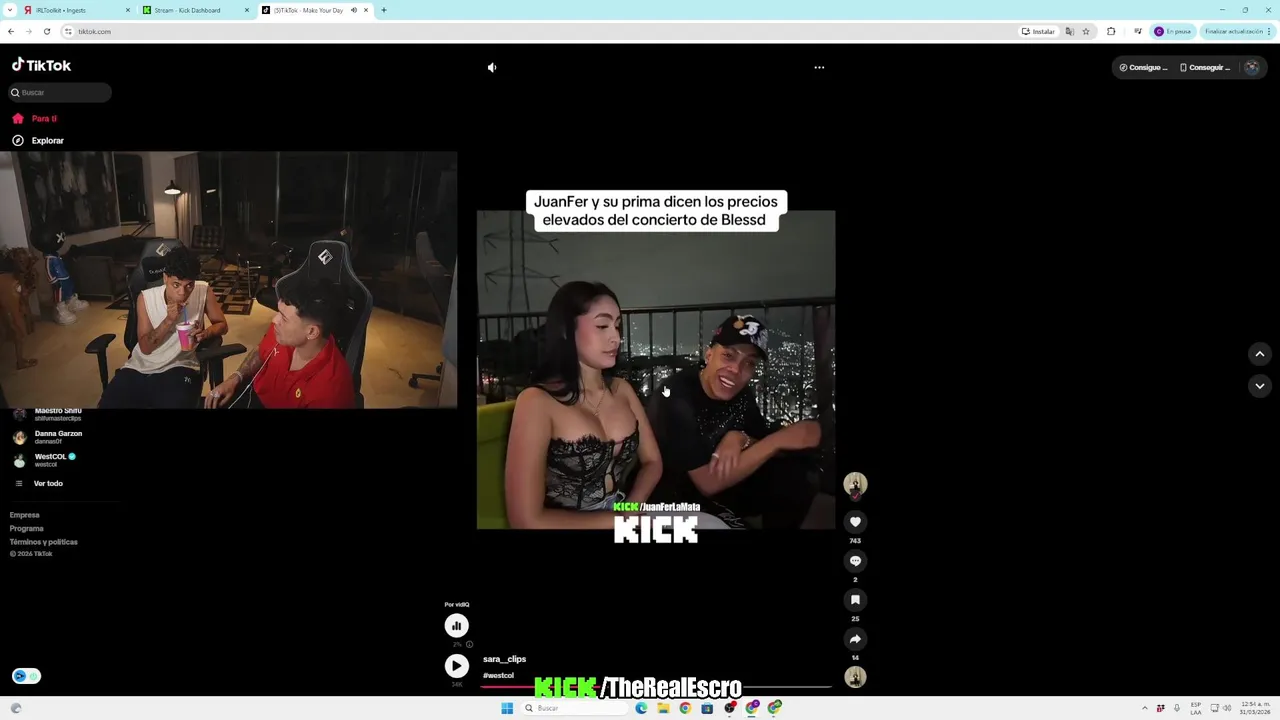Switch to the IRLToolkit Ingests tab
Screen dimensions: 1280x720
76,10
